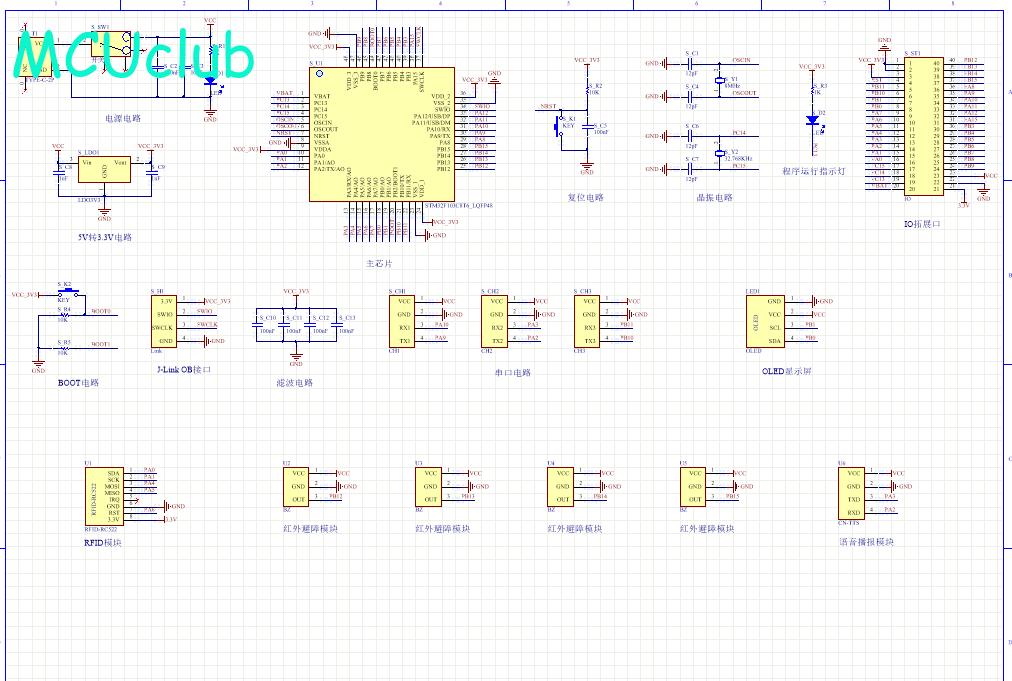The image size is (1012, 681).
Task: Click the S_R3 1K LED resistor
Action: click(x=813, y=90)
